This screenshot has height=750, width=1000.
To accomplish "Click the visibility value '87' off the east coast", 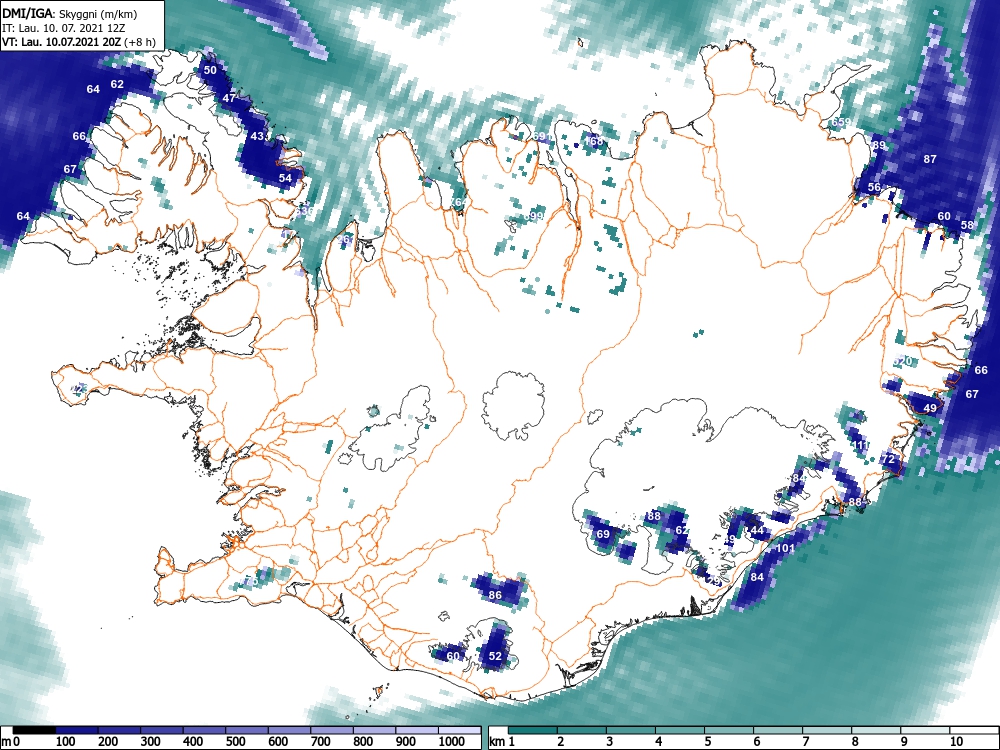I will pos(930,159).
